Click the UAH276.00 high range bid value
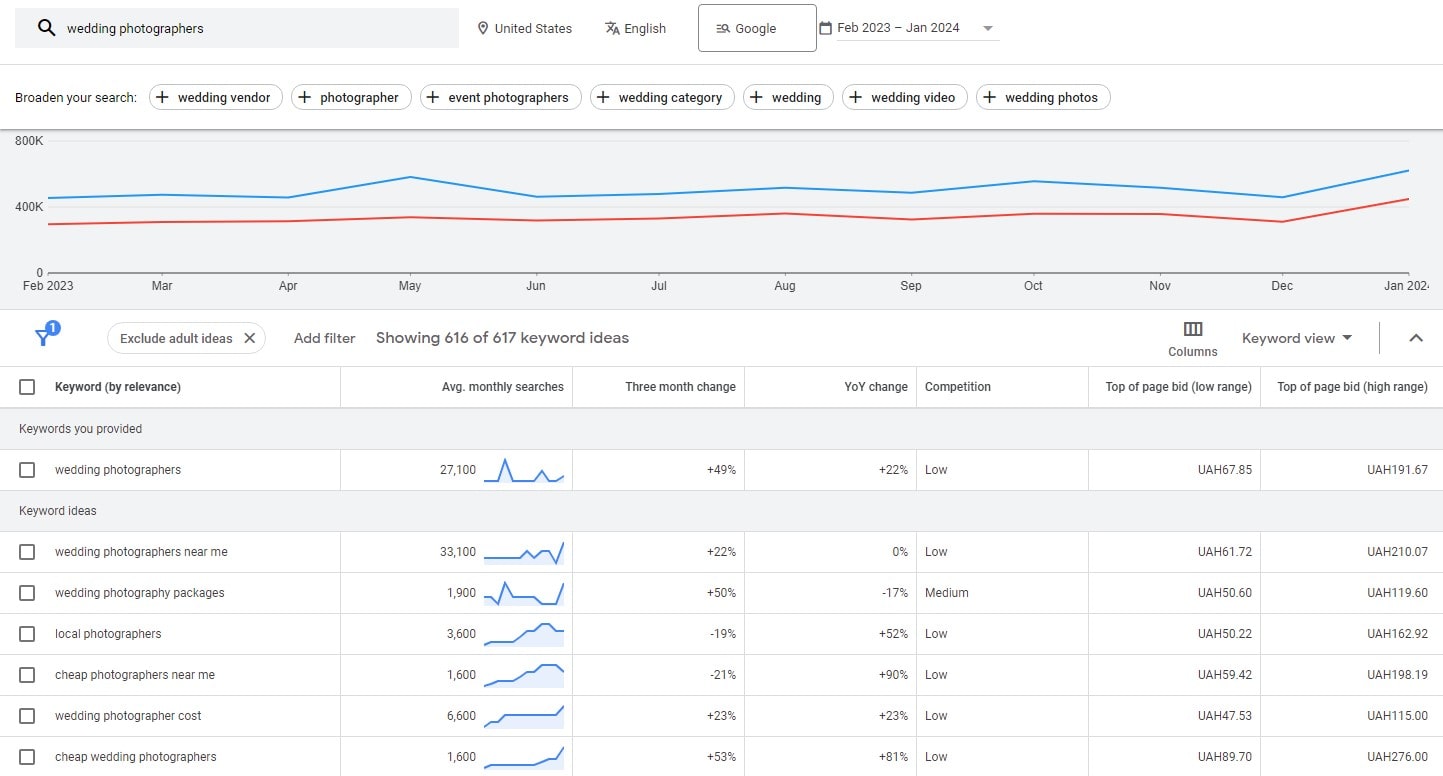Image resolution: width=1443 pixels, height=776 pixels. click(x=1397, y=757)
